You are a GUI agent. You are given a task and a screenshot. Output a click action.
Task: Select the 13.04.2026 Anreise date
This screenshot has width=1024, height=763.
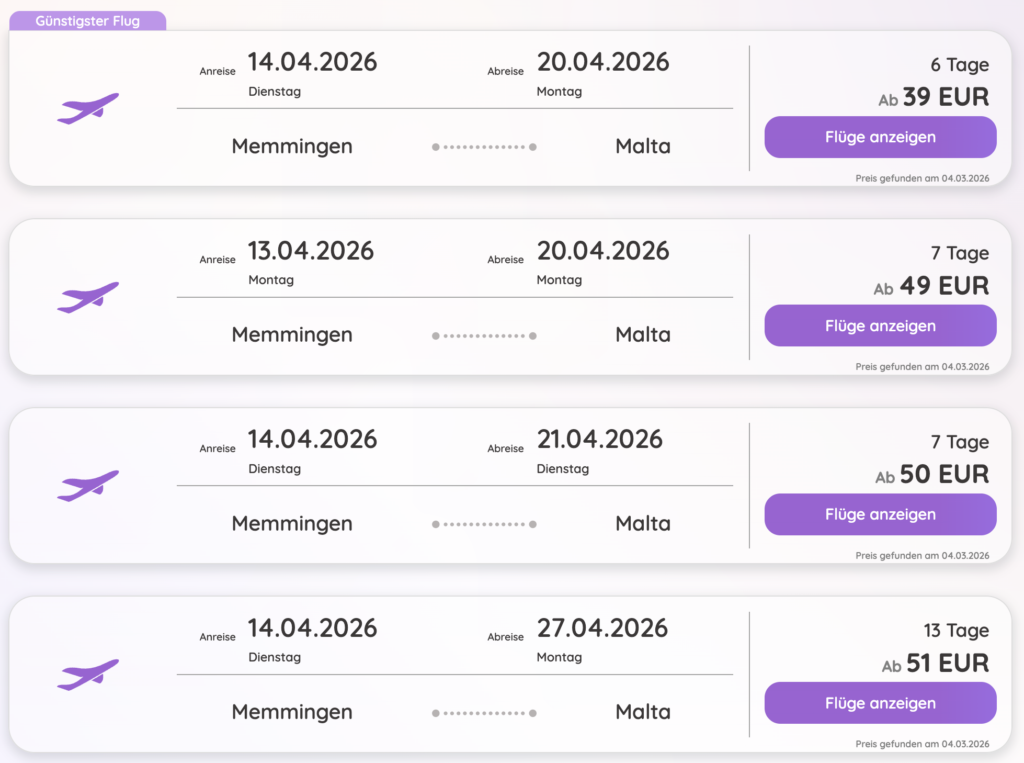(x=311, y=250)
